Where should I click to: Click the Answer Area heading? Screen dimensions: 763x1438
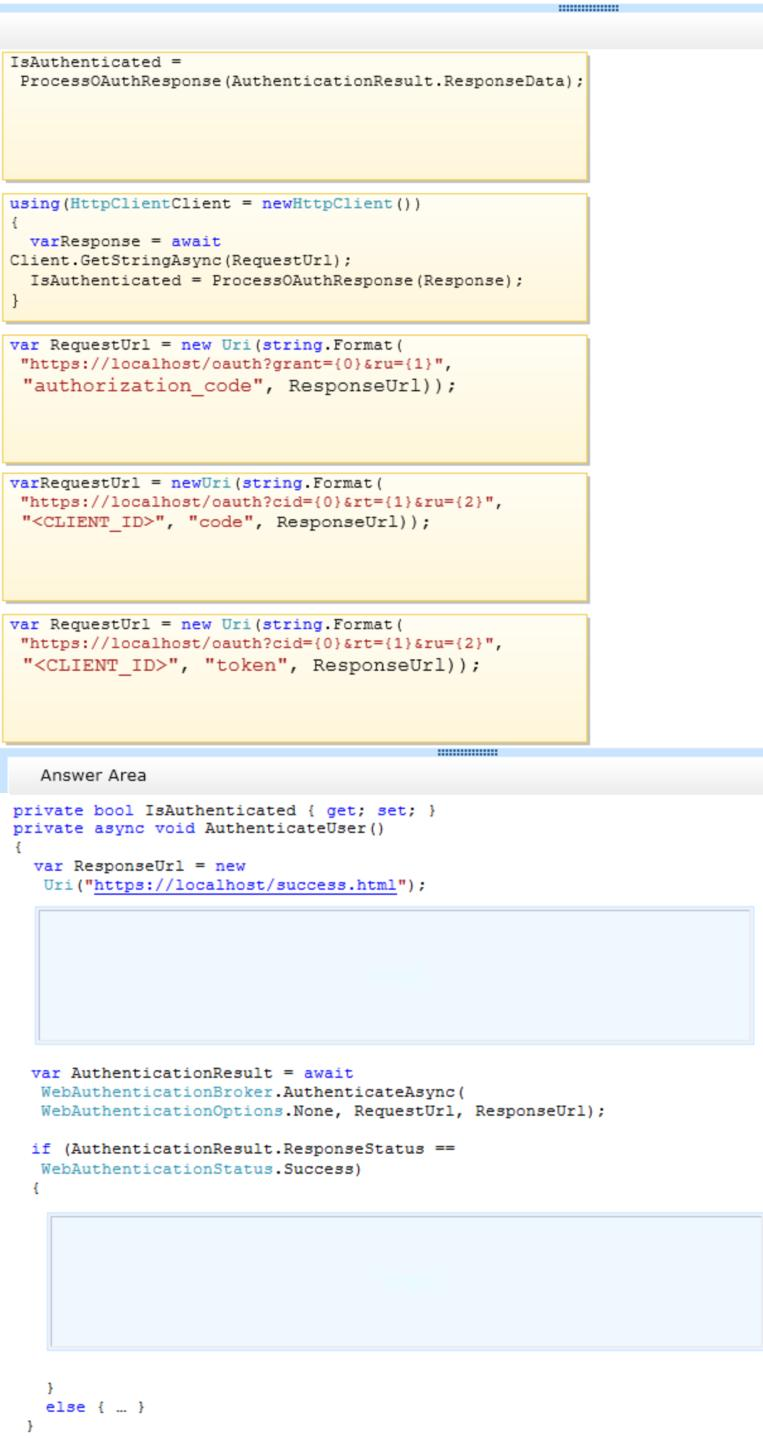click(x=93, y=775)
